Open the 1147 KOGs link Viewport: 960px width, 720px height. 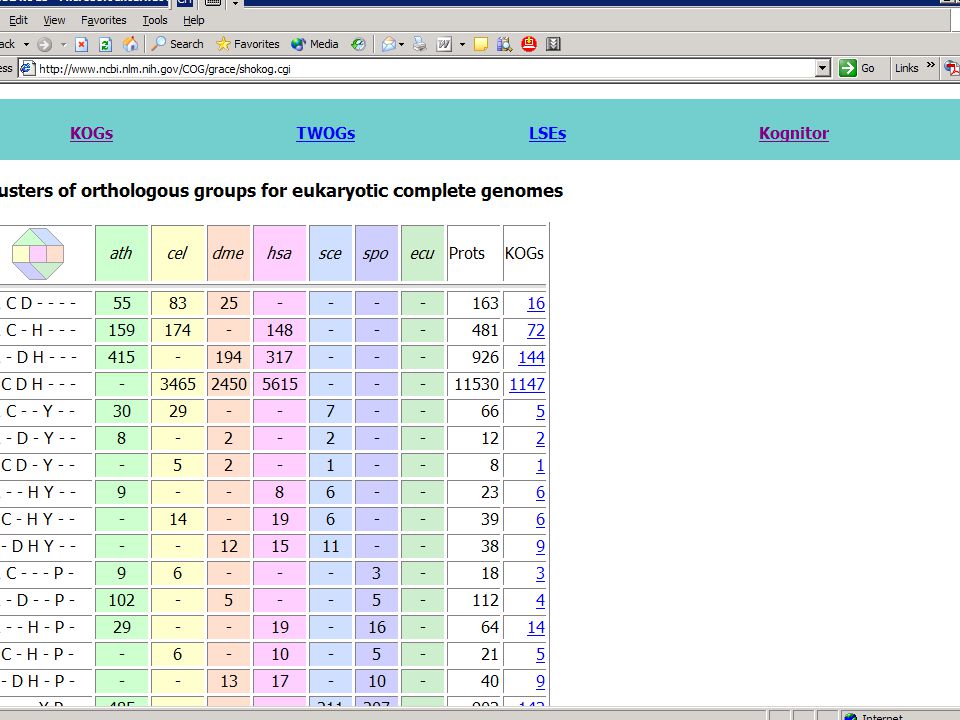tap(527, 384)
